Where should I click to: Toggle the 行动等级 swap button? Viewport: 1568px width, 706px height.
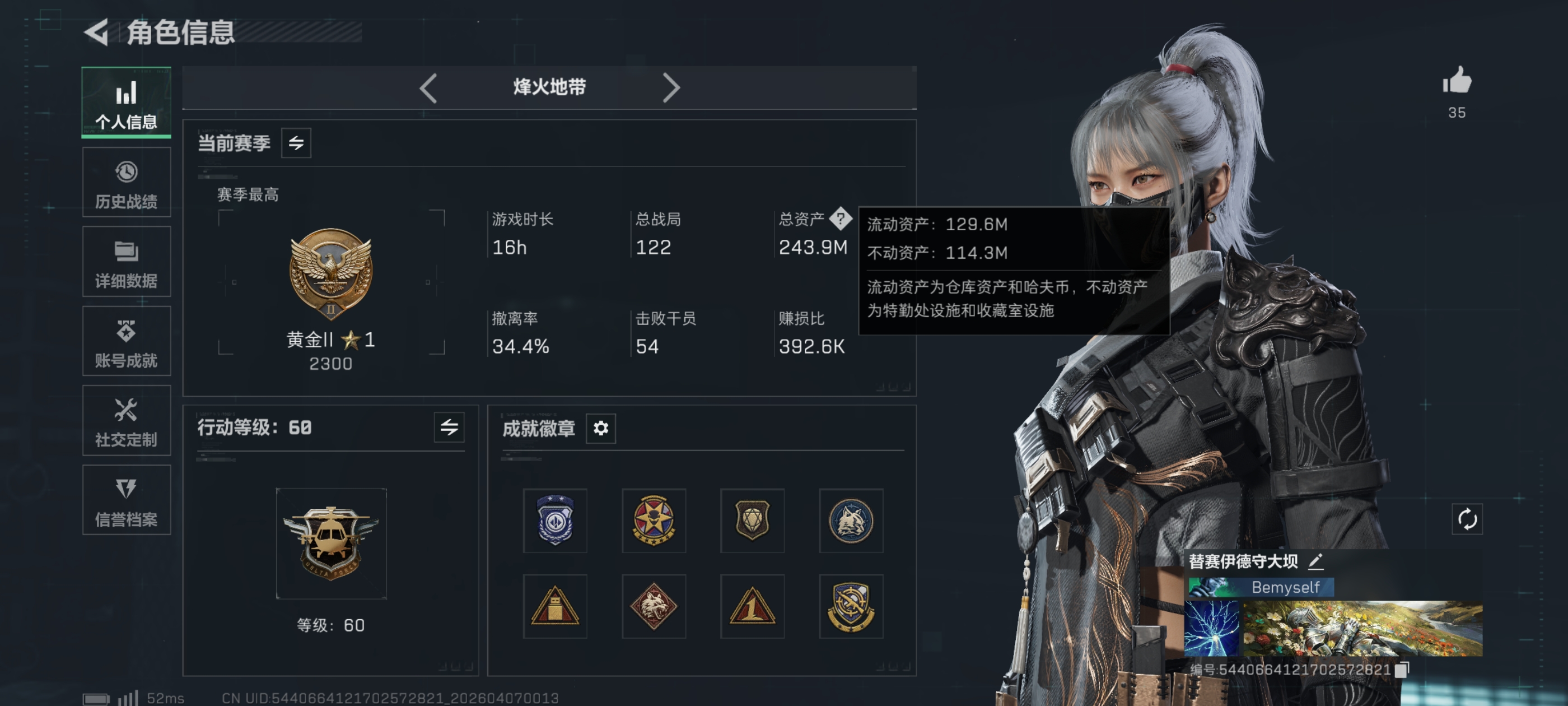pyautogui.click(x=449, y=428)
